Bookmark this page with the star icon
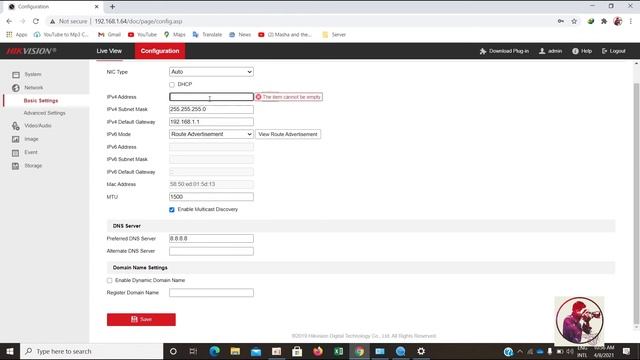Screen dimensions: 640x360 (574, 21)
